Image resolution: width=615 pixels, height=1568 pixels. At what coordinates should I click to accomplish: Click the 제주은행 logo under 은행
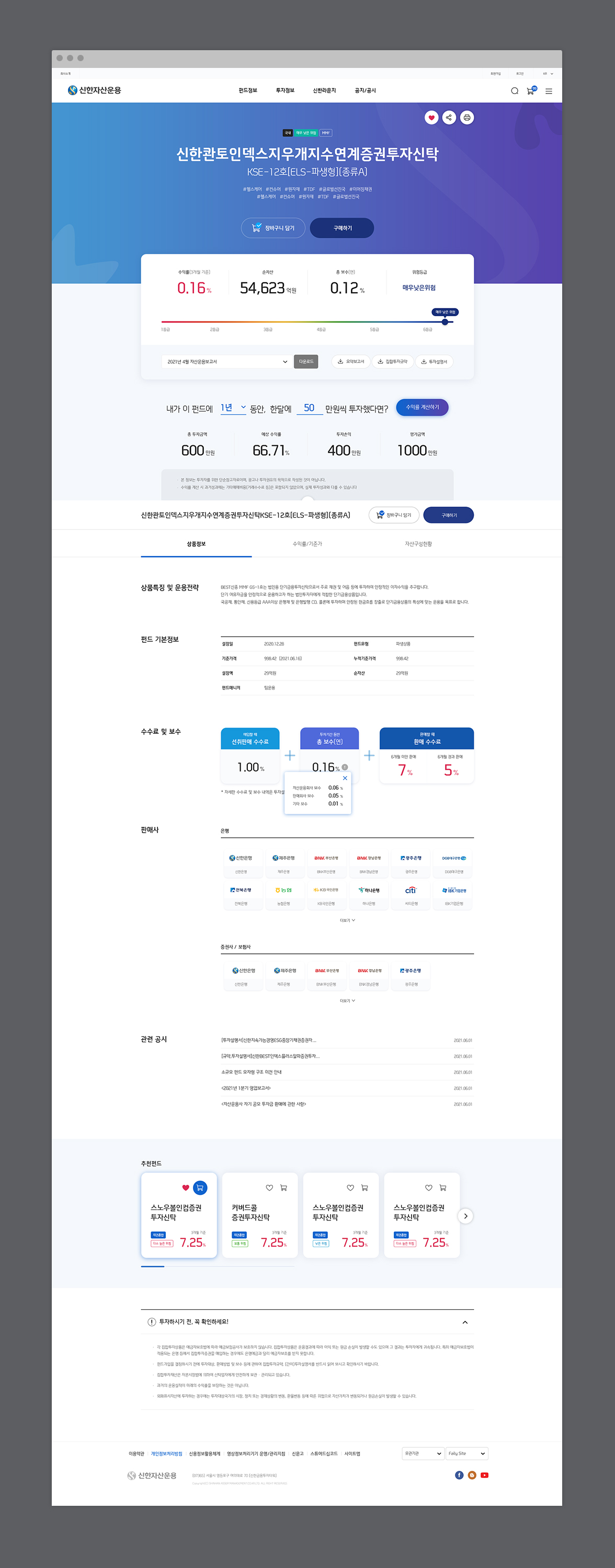[284, 858]
